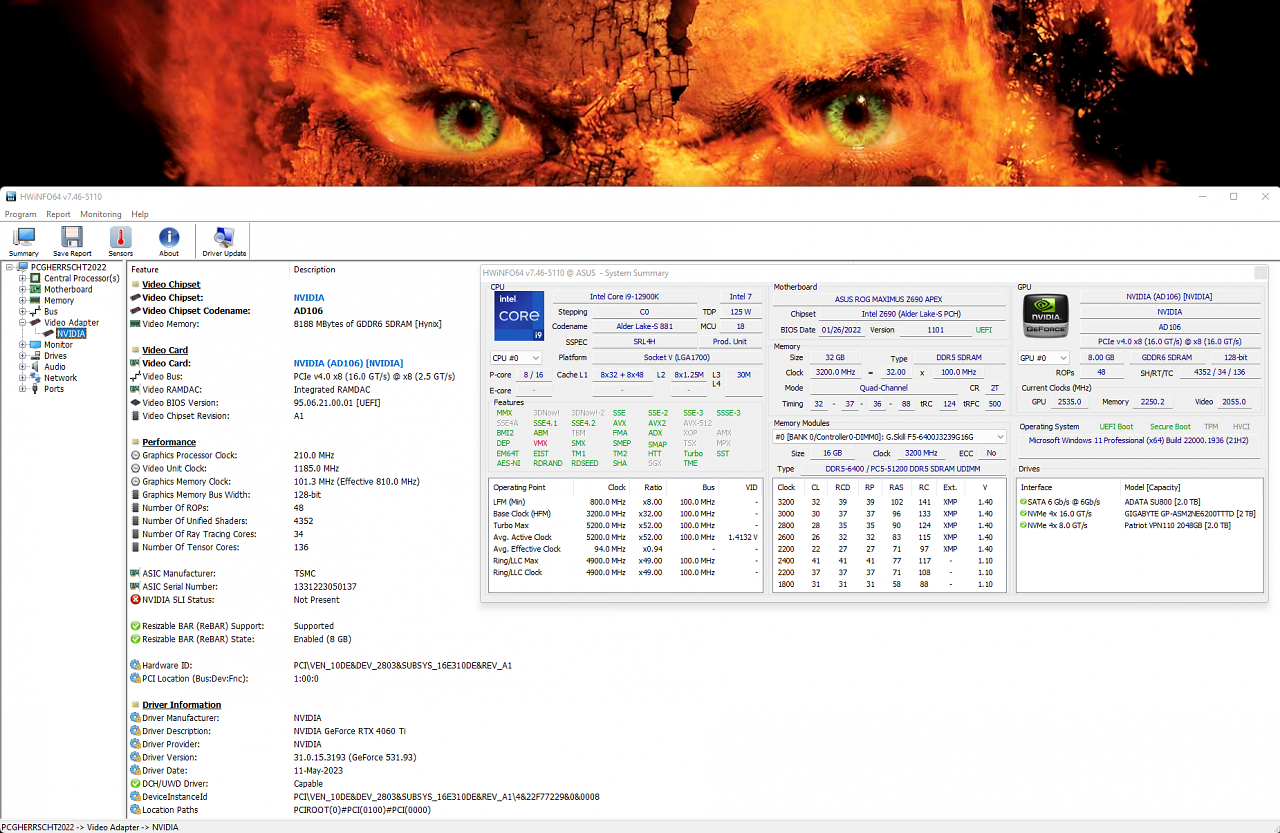Click the SATA drive status indicator
1280x833 pixels.
(x=1024, y=501)
